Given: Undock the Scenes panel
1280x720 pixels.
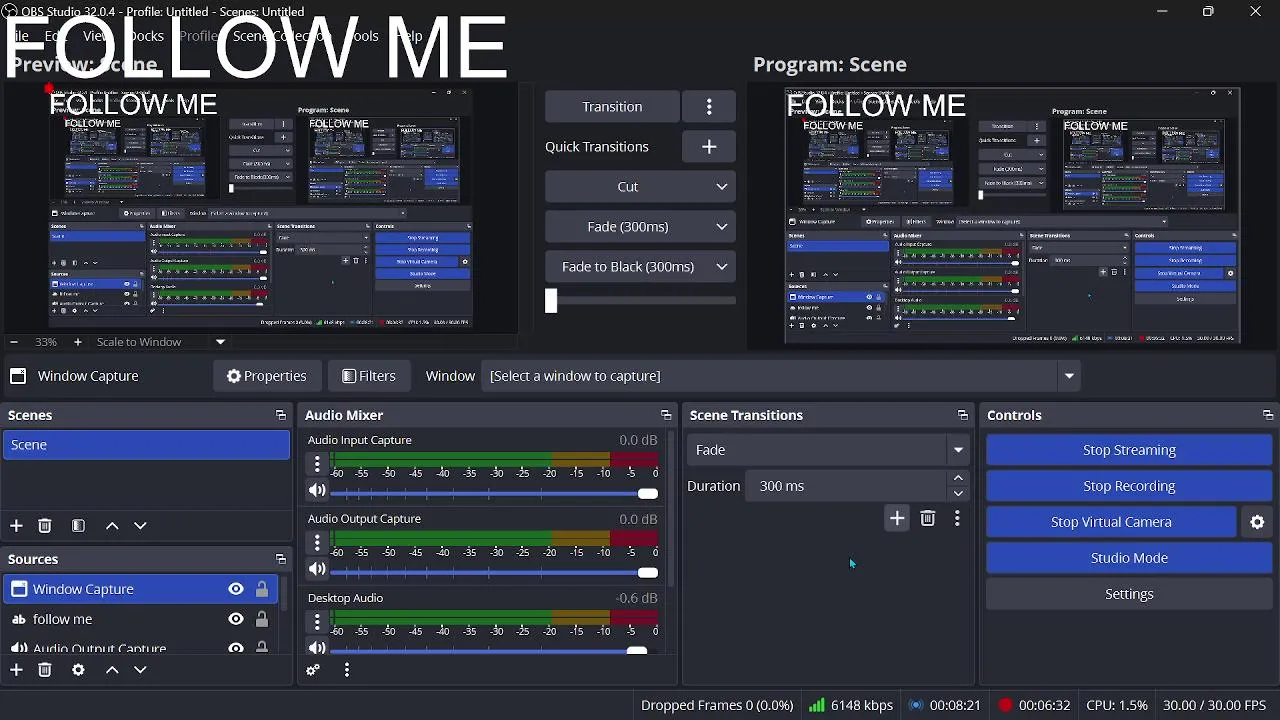Looking at the screenshot, I should tap(281, 415).
